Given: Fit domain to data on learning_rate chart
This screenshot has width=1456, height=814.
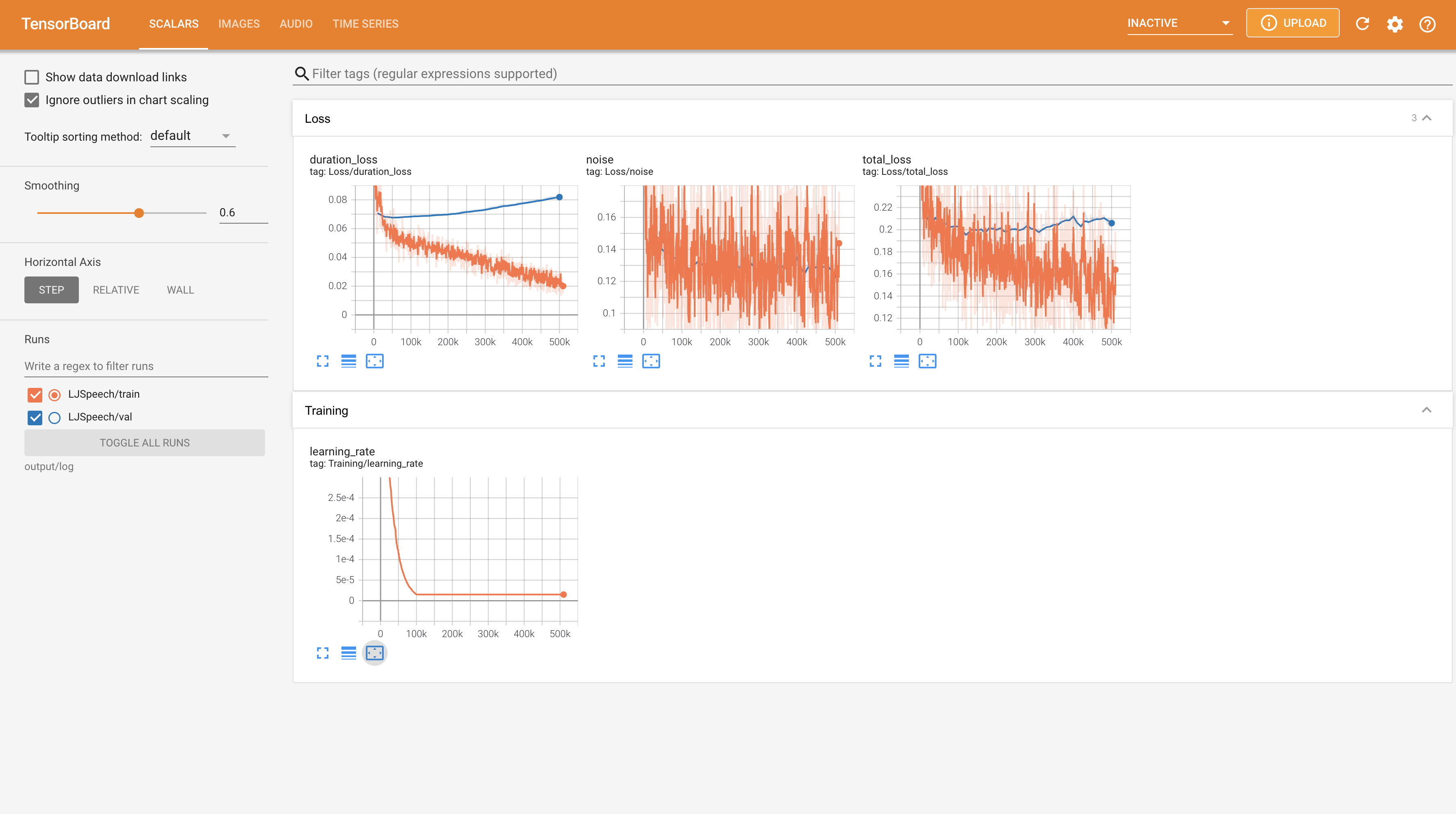Looking at the screenshot, I should click(x=374, y=653).
